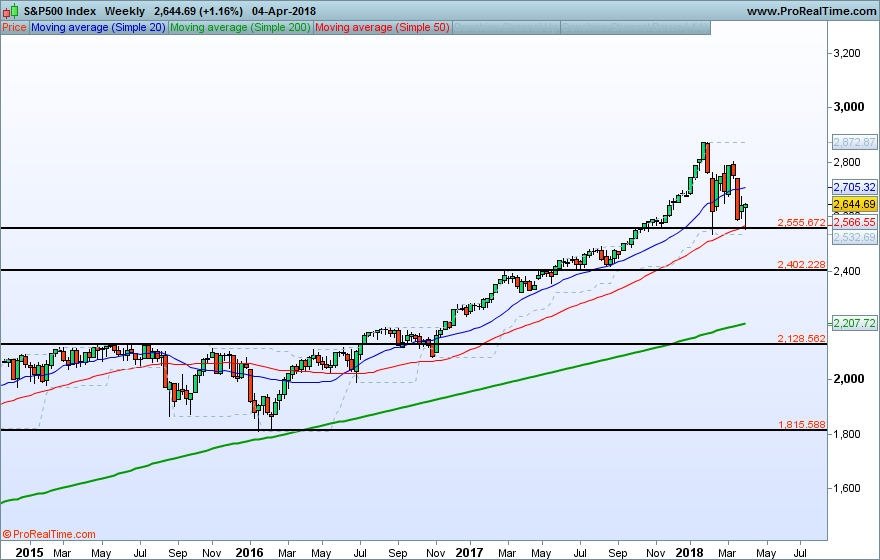Click the 2,872.87 Donchian upper value tag

click(x=854, y=143)
